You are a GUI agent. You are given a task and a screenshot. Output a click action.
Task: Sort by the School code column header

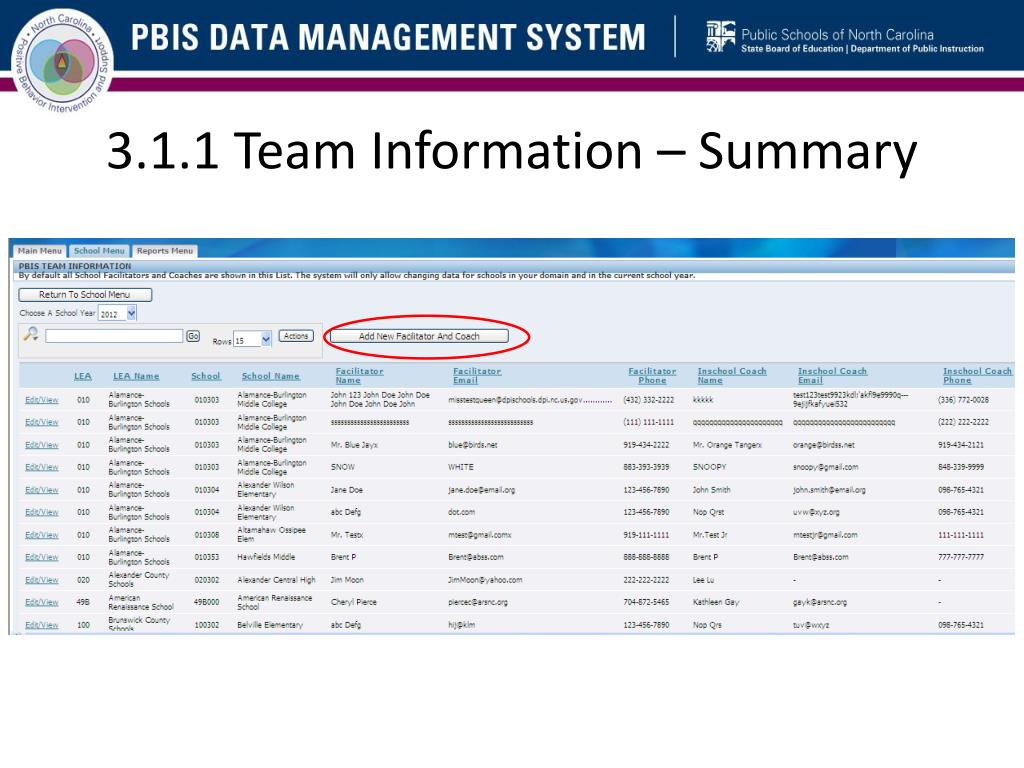point(206,376)
